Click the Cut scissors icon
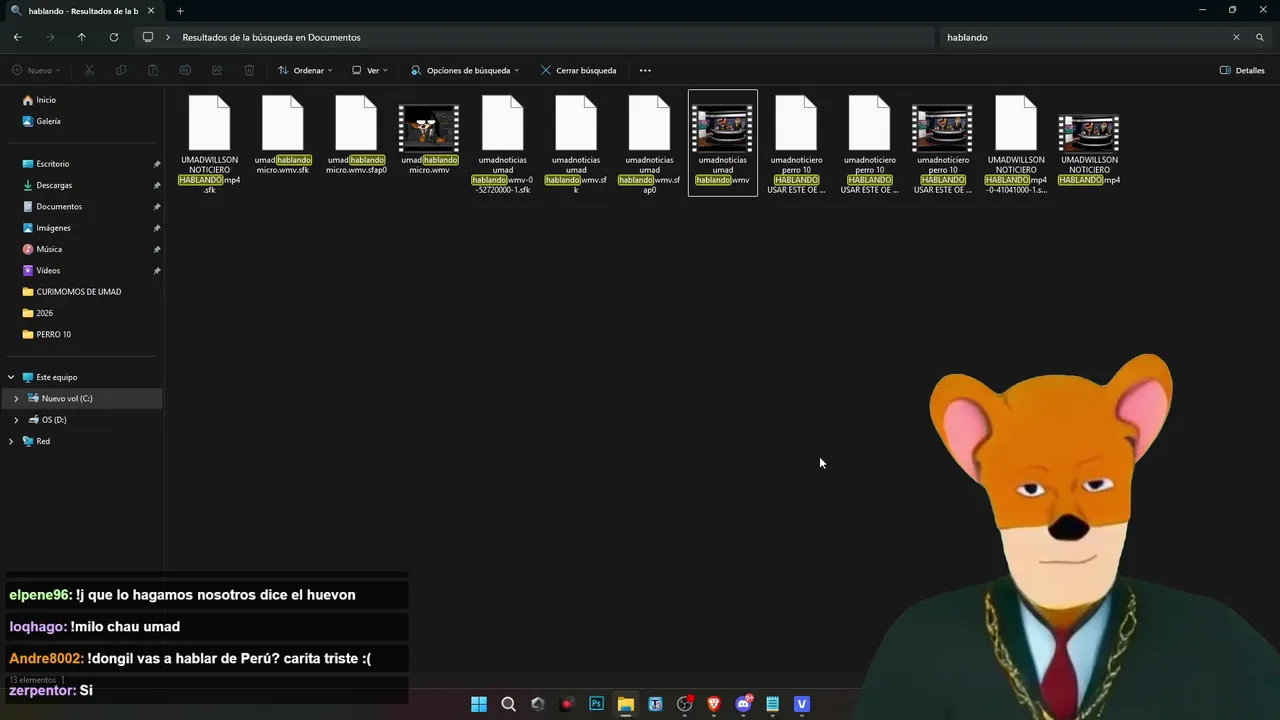 [x=89, y=70]
